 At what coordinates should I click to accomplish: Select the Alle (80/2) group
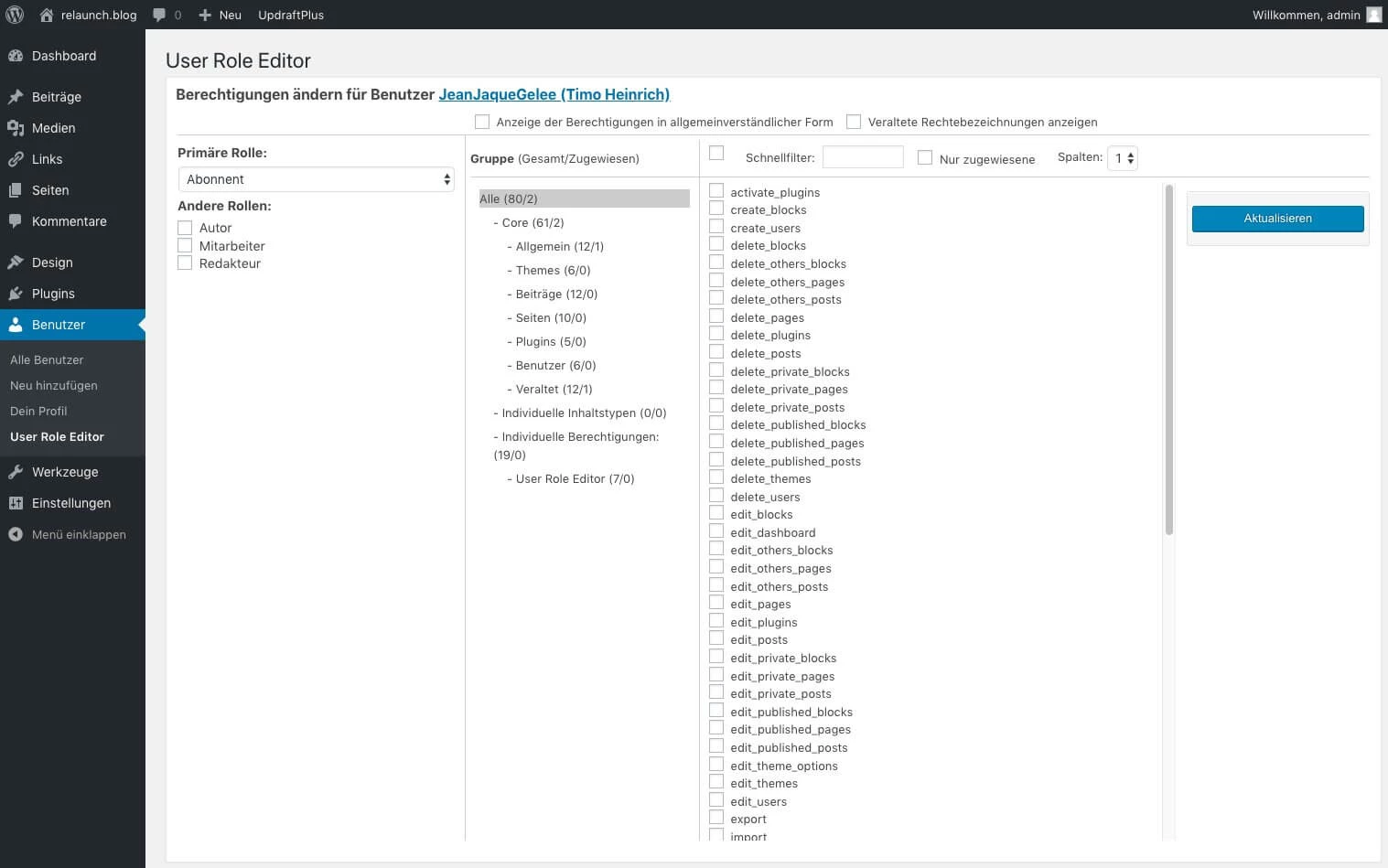point(585,198)
